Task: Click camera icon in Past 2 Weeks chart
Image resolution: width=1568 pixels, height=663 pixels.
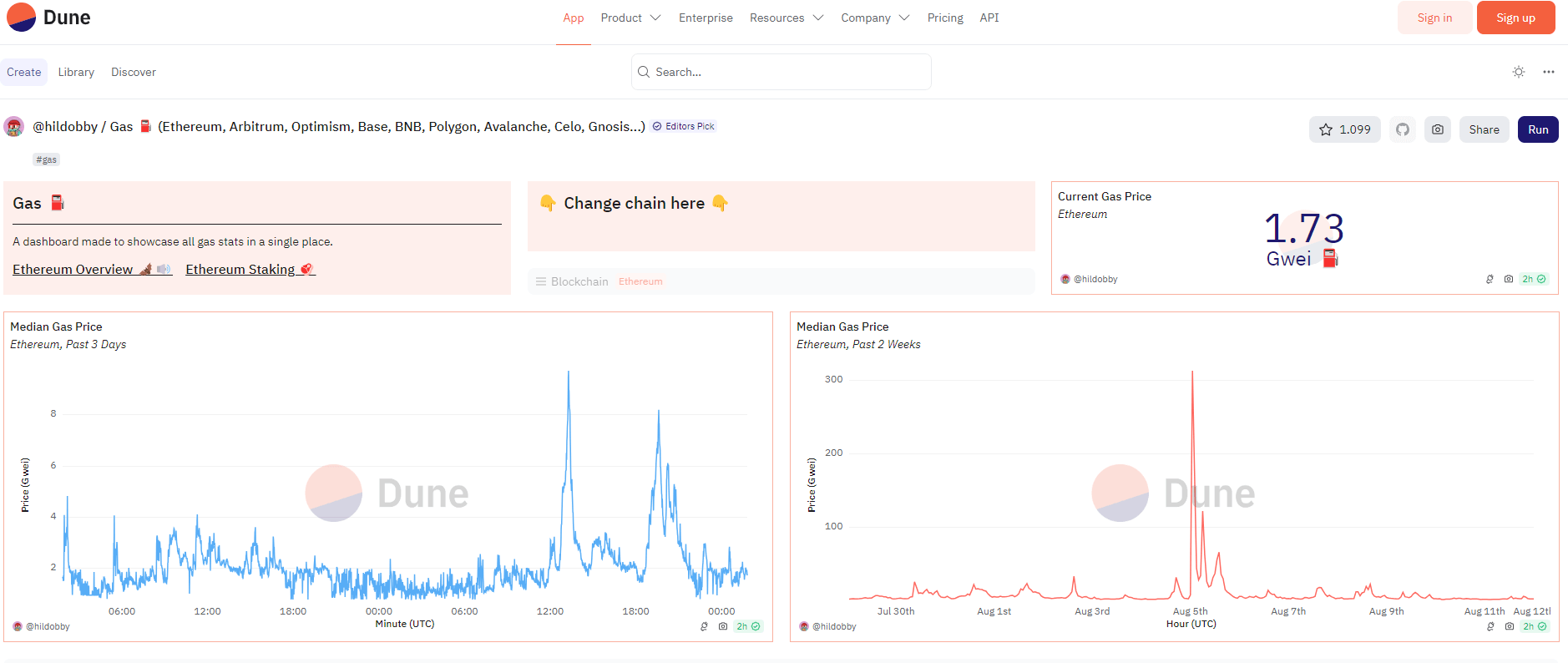Action: click(1510, 626)
